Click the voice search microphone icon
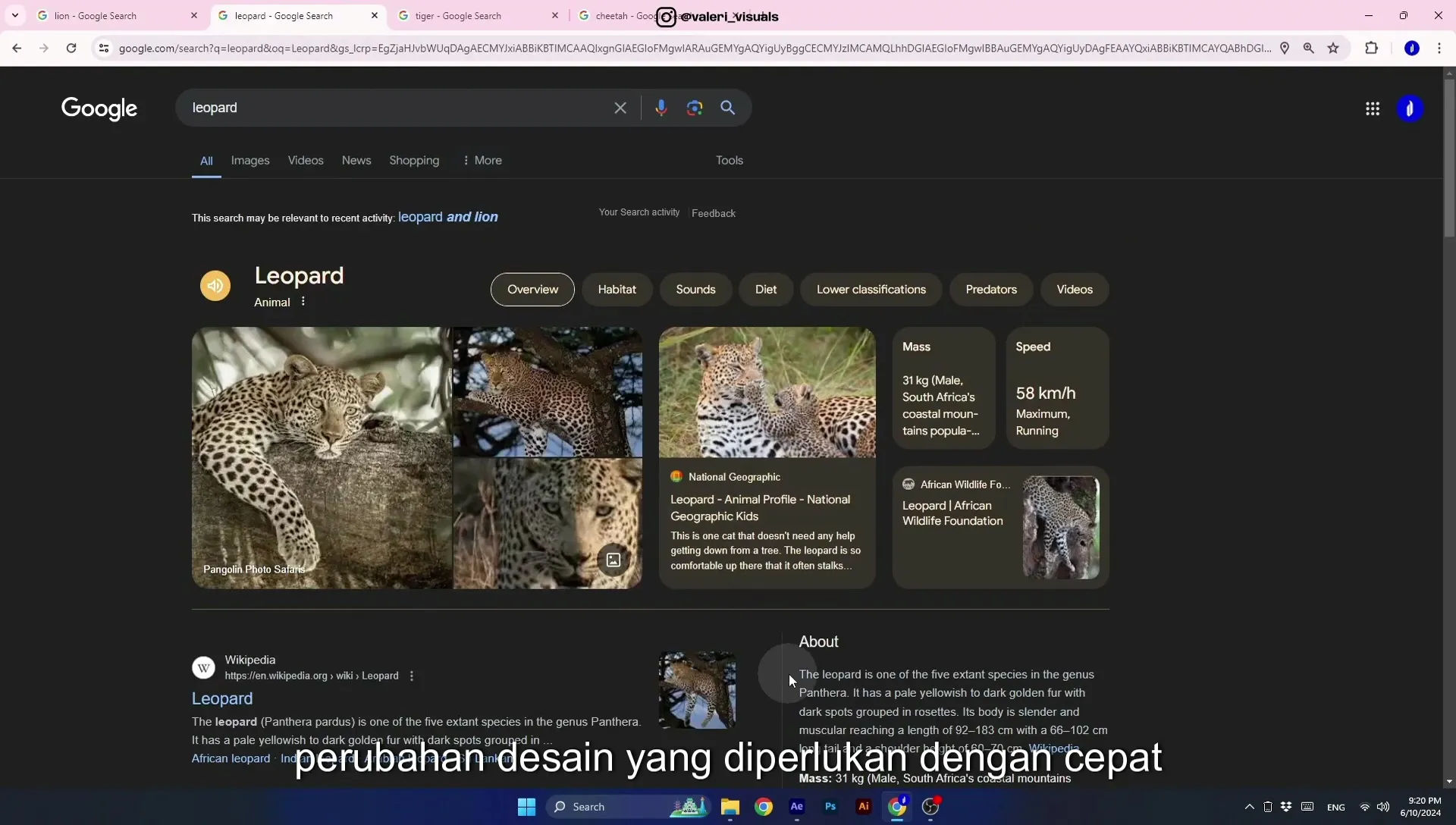Viewport: 1456px width, 825px height. click(661, 108)
